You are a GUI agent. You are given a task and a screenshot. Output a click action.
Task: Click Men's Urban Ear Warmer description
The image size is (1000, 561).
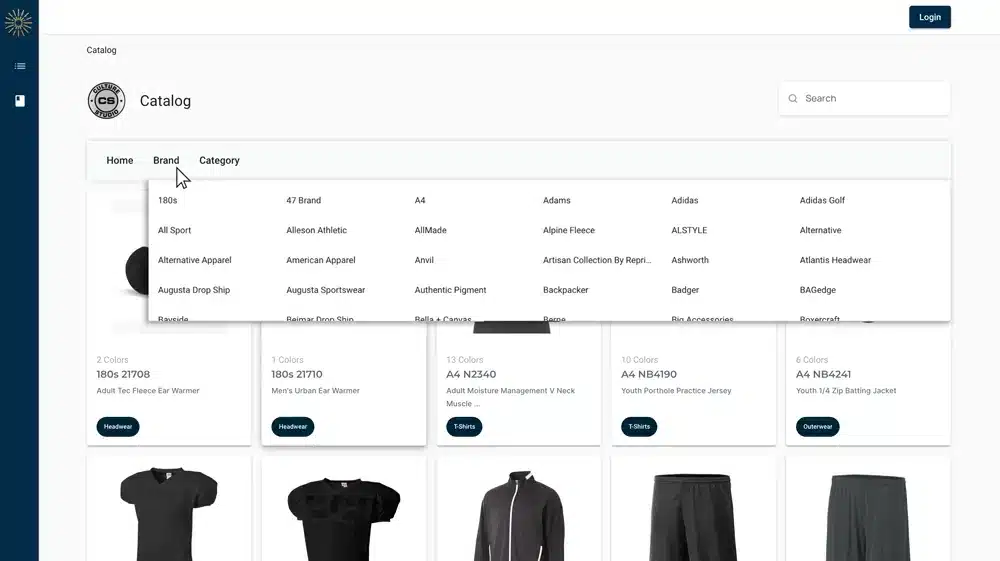tap(315, 391)
